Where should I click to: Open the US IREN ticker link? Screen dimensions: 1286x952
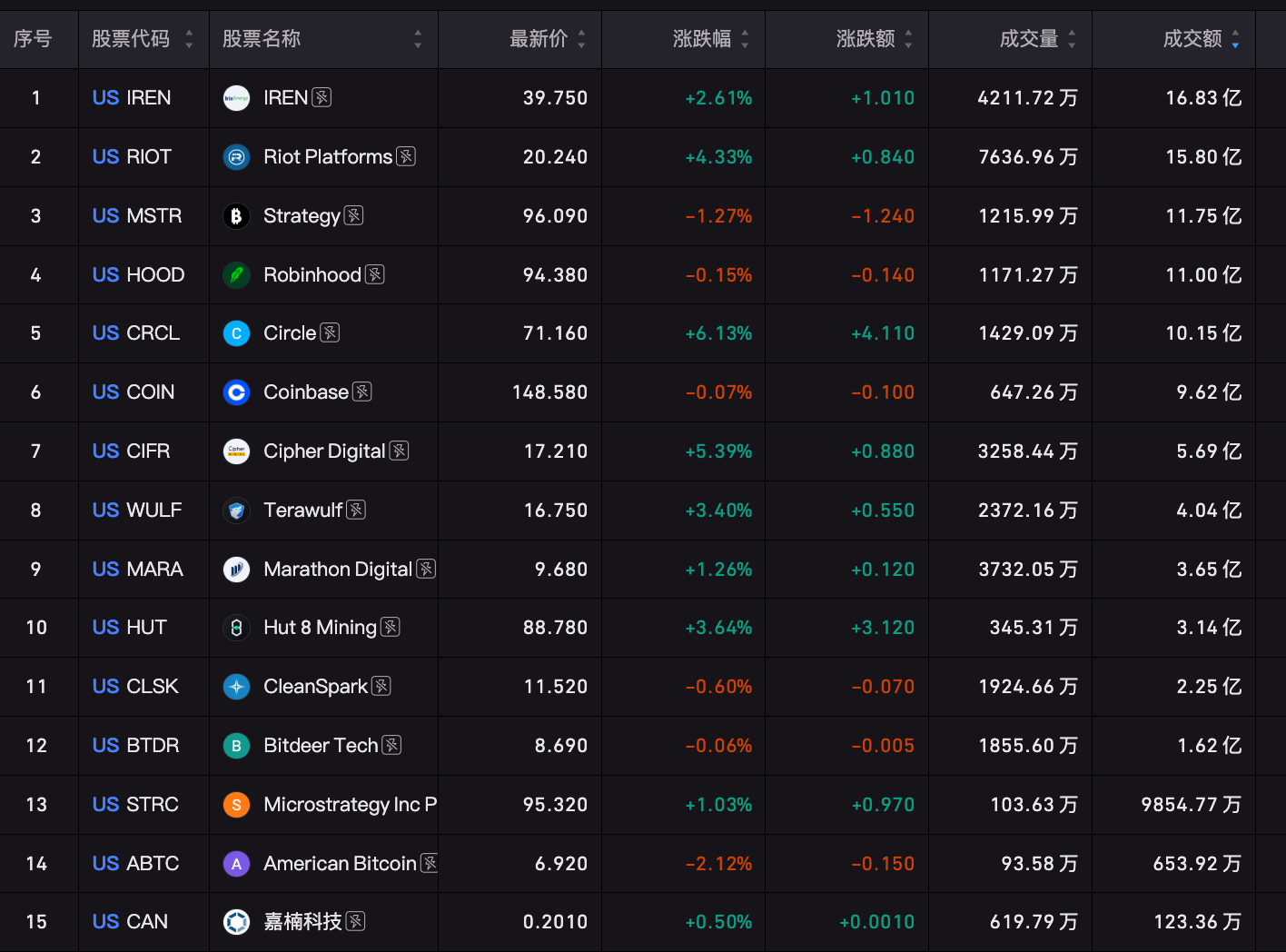(132, 98)
